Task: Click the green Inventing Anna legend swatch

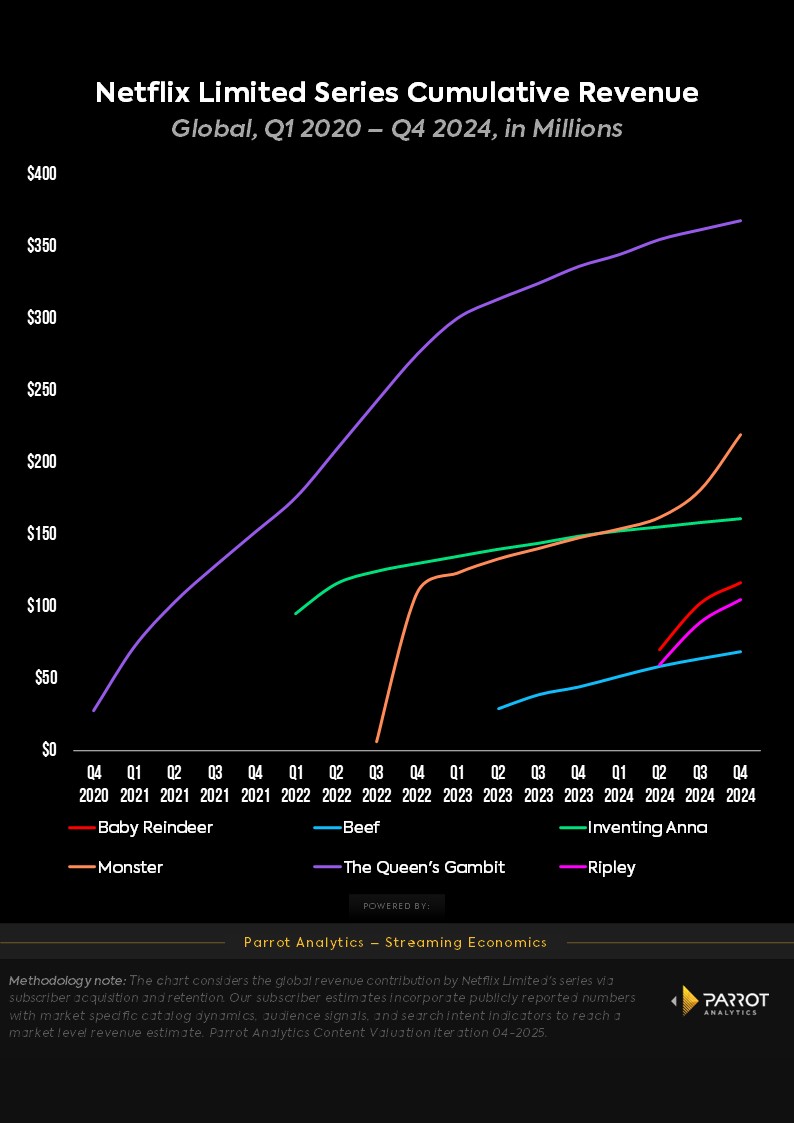Action: click(x=572, y=828)
